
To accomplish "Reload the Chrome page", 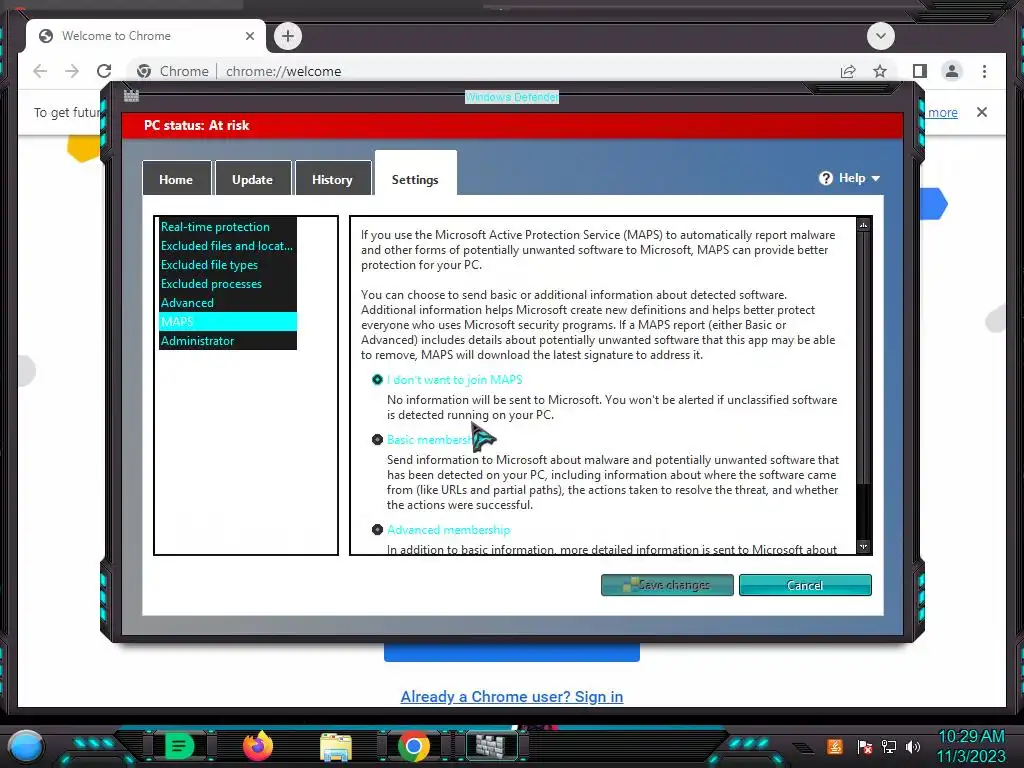I will (x=104, y=71).
